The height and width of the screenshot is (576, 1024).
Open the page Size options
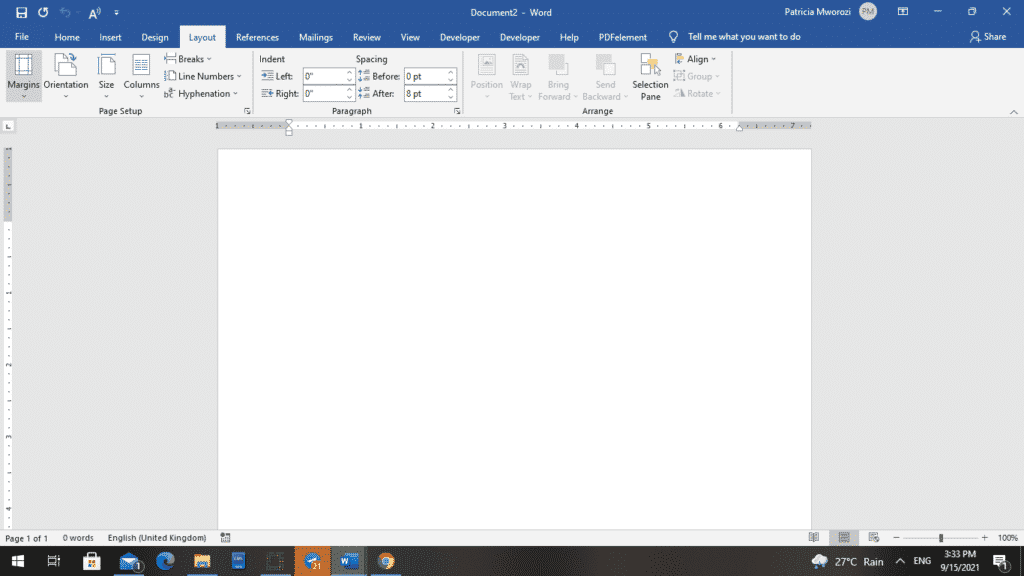[106, 76]
